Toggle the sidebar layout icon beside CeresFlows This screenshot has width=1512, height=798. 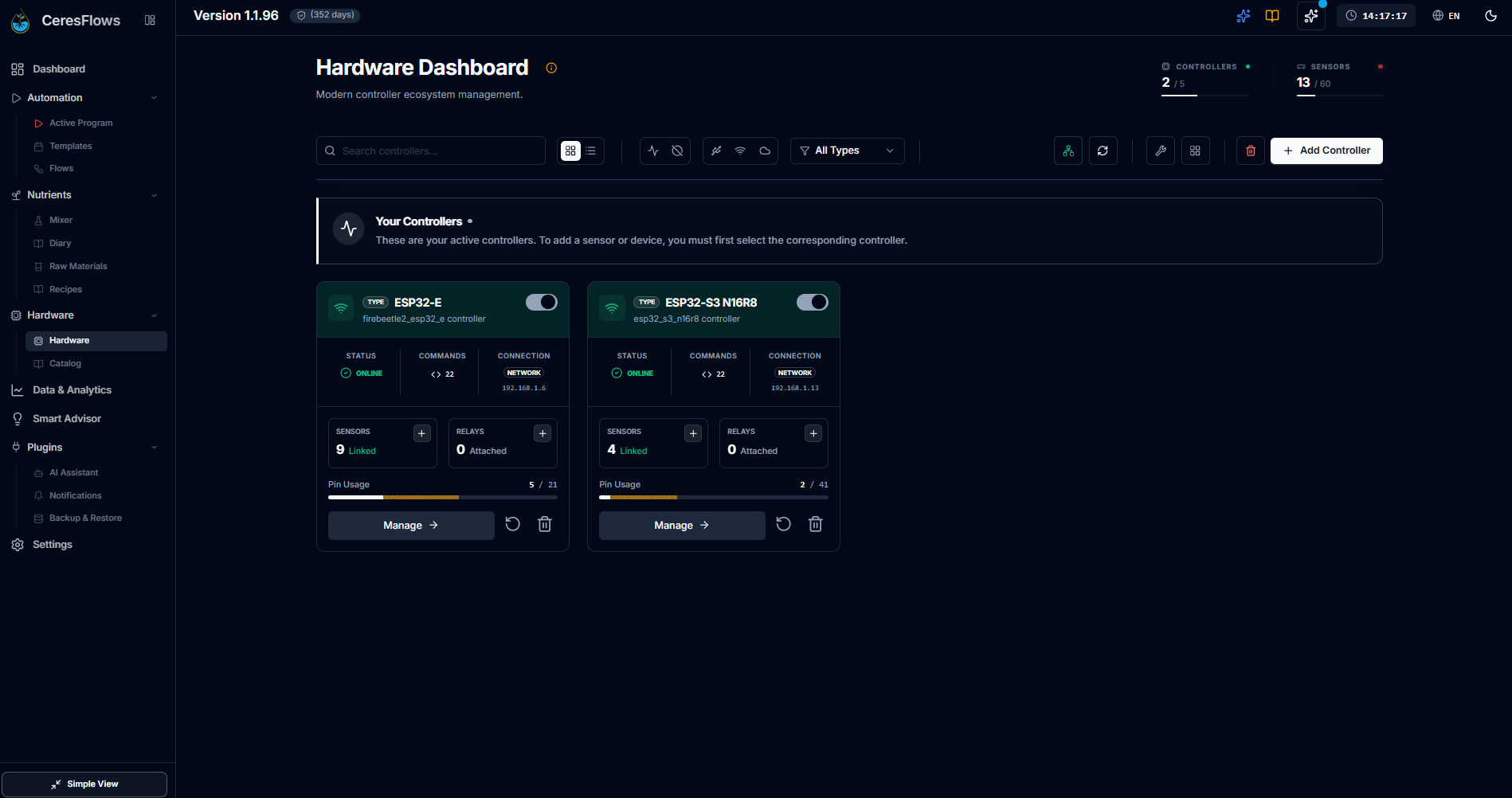pyautogui.click(x=150, y=20)
